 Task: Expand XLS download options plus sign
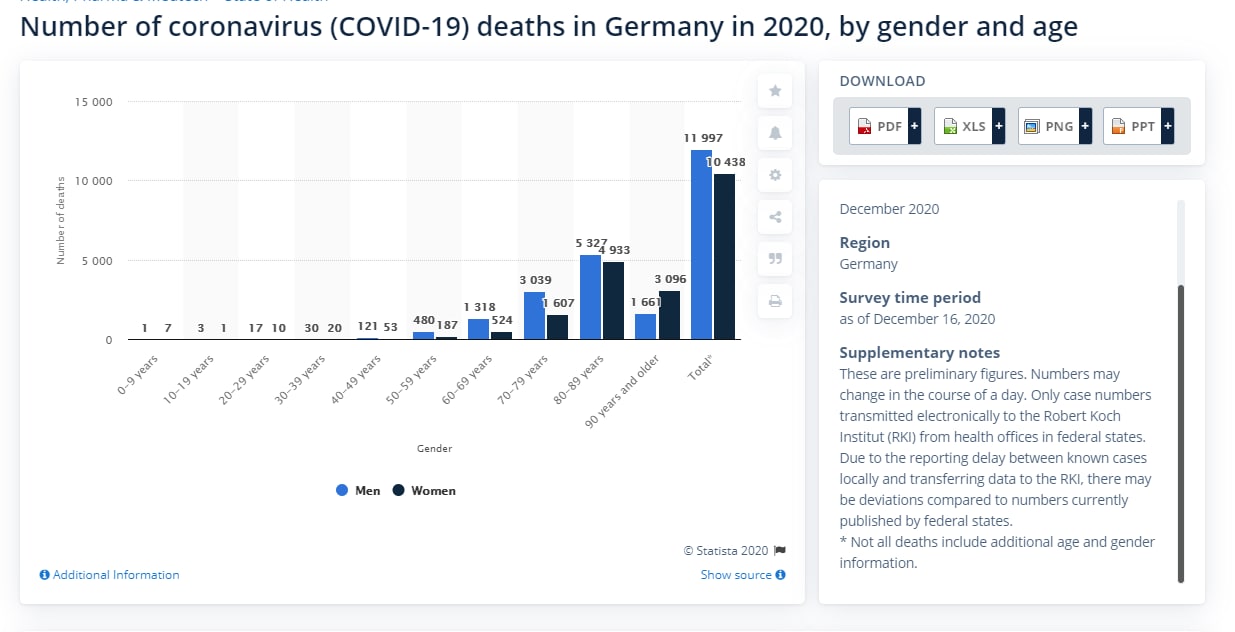click(998, 126)
